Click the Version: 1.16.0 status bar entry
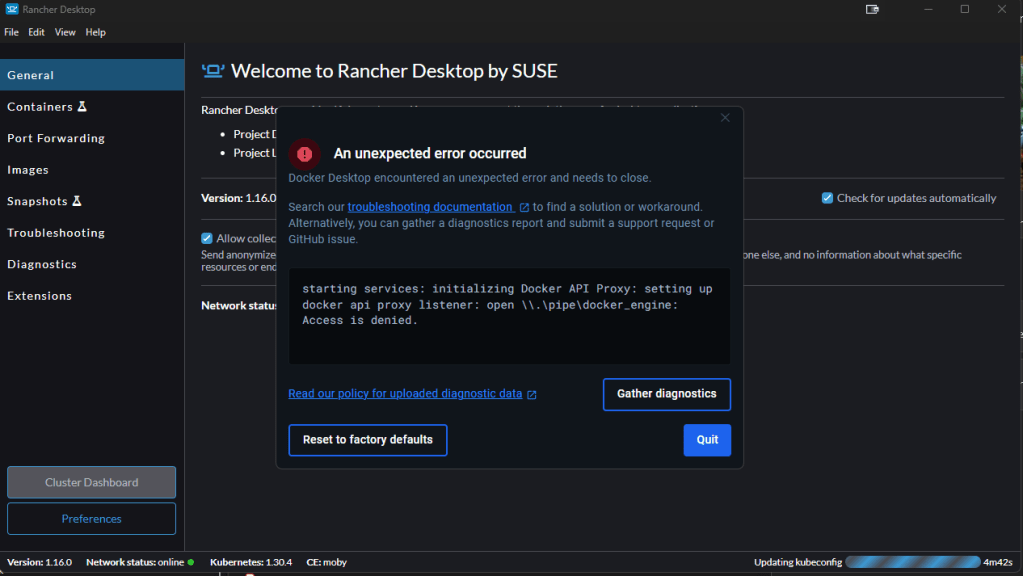Viewport: 1023px width, 576px height. click(39, 562)
